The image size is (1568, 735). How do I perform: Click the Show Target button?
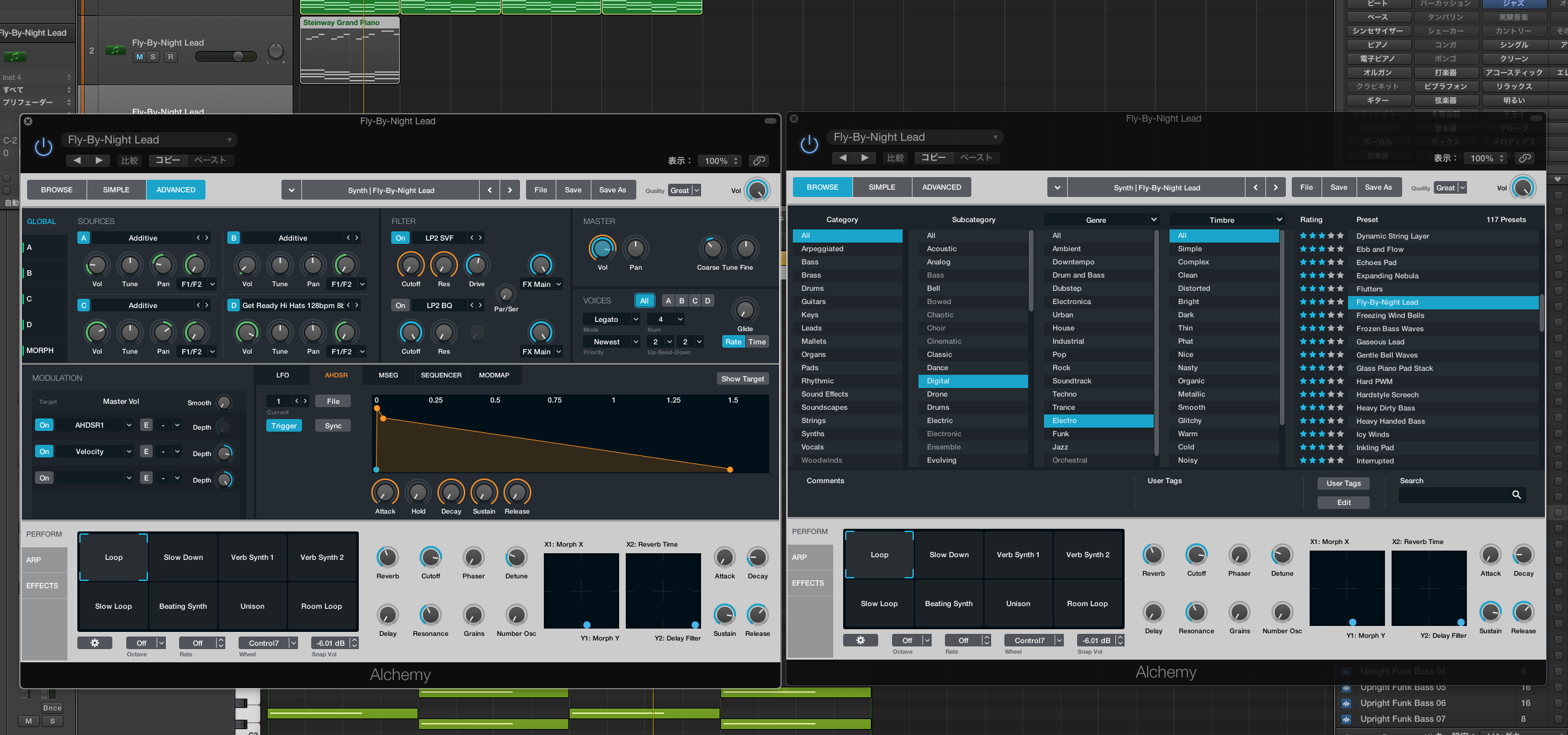[742, 379]
